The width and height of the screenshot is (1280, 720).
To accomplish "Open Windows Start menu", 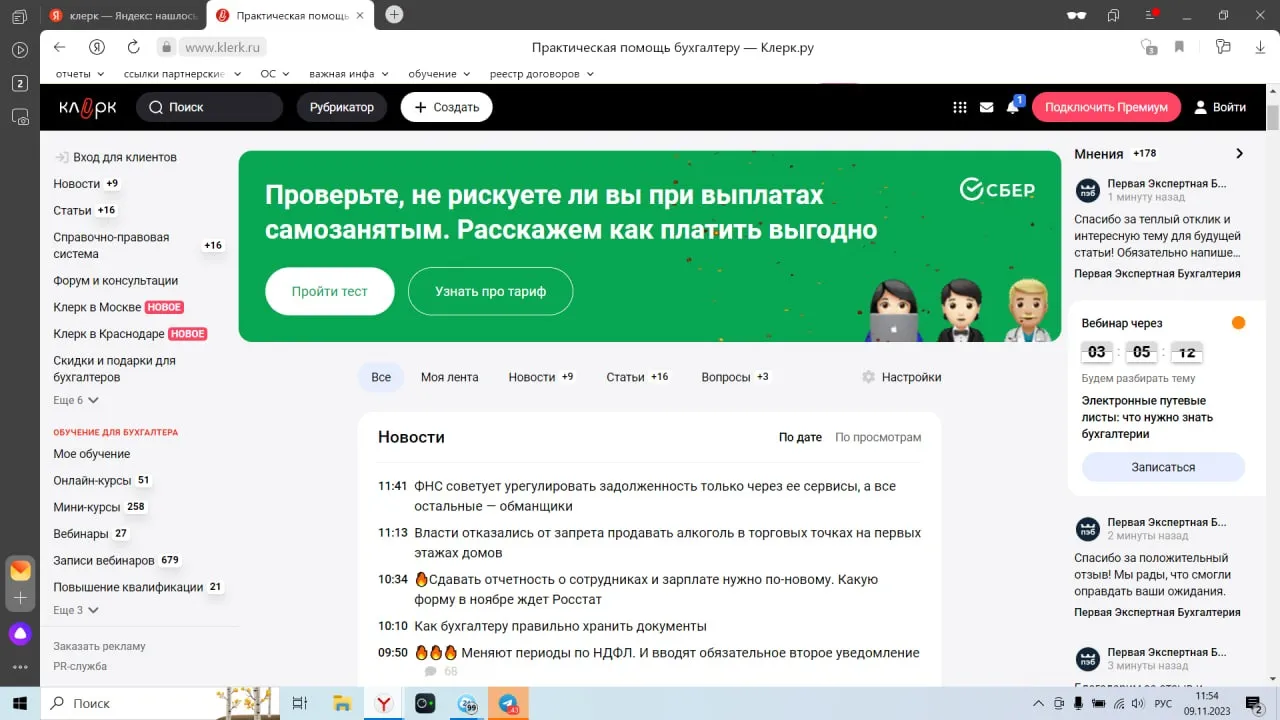I will click(19, 703).
